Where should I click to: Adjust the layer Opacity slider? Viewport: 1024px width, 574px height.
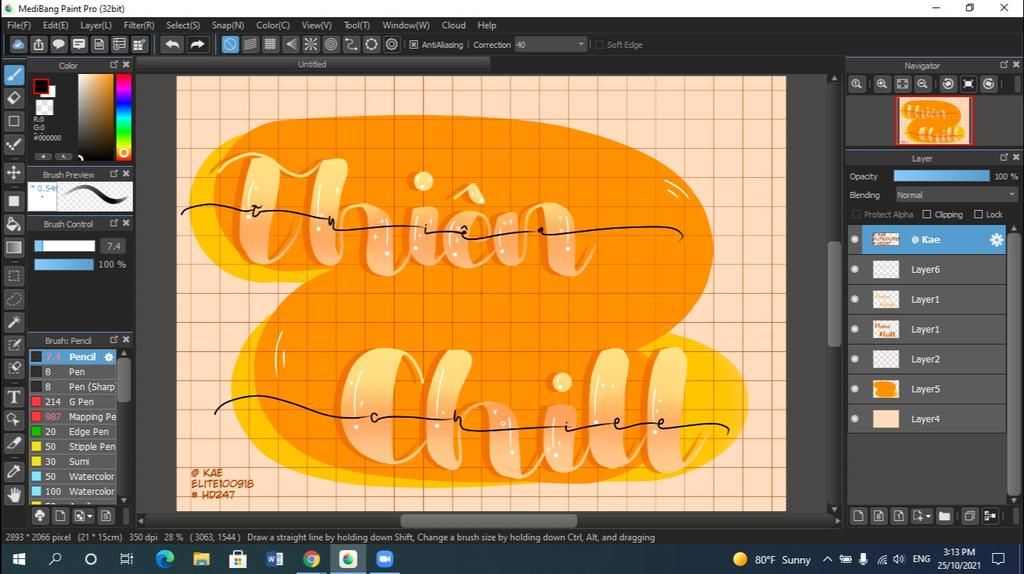point(941,176)
